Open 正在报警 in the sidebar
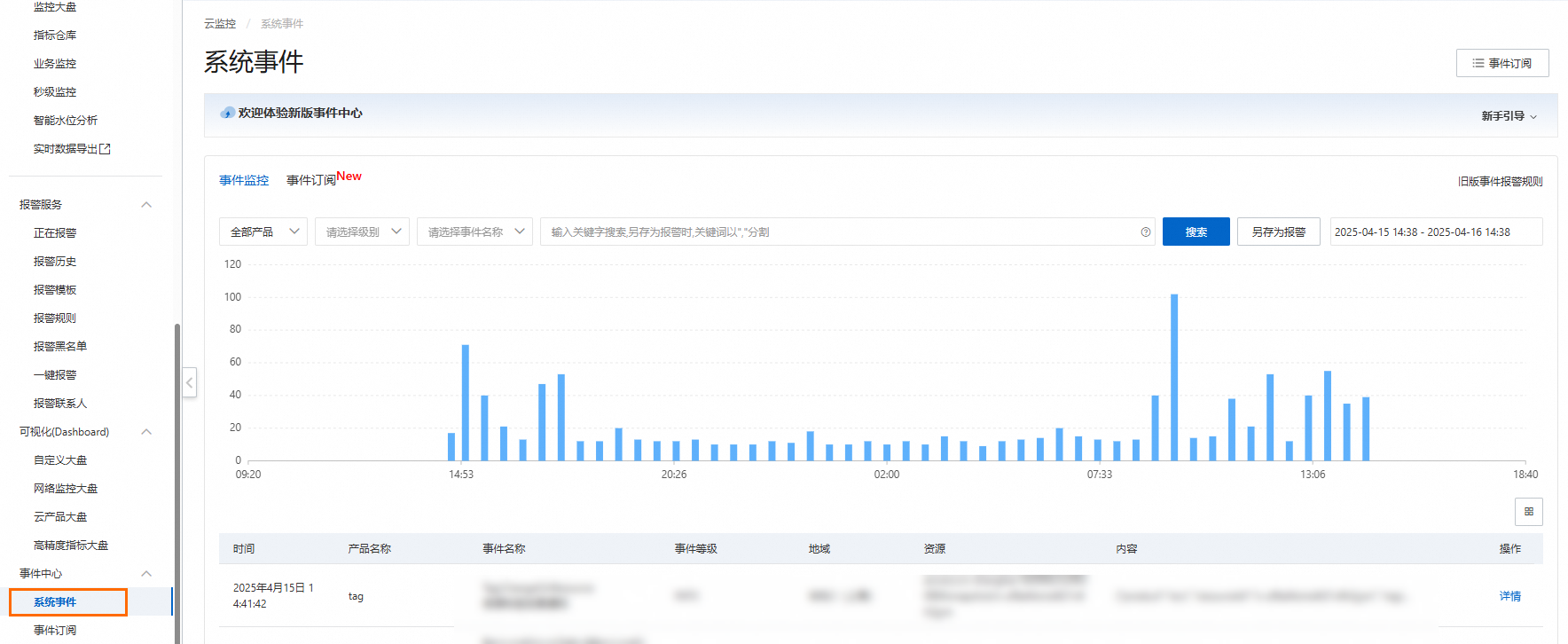1568x644 pixels. pyautogui.click(x=55, y=233)
